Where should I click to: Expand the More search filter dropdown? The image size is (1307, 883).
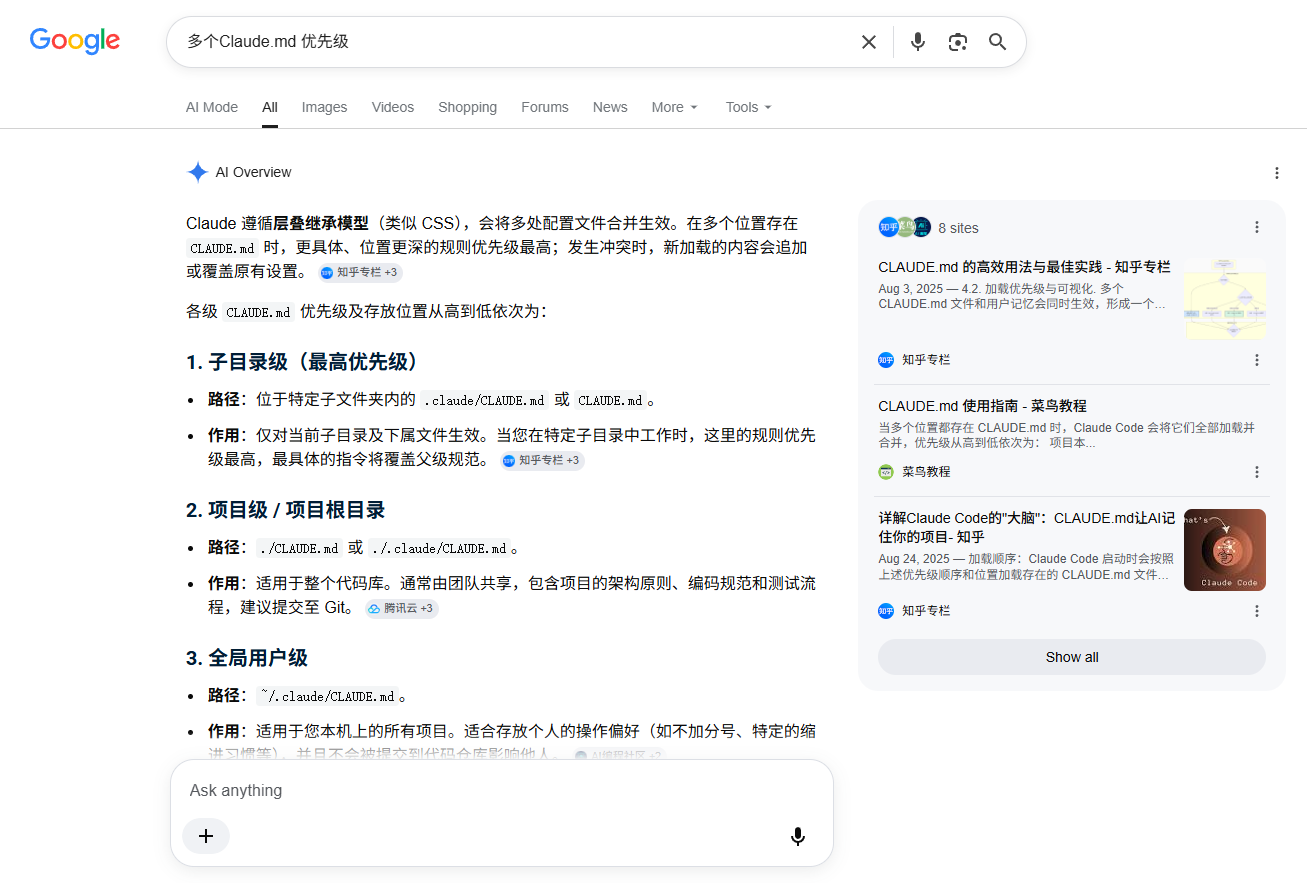675,107
